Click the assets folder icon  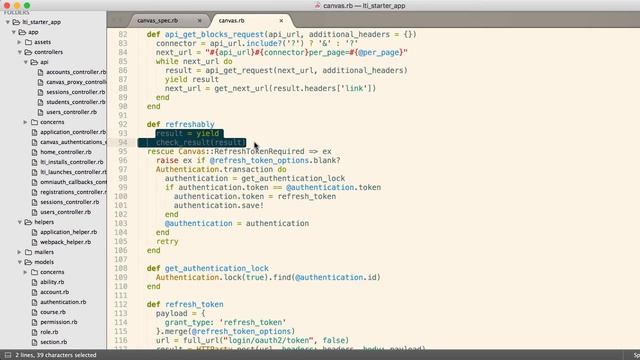tap(28, 42)
